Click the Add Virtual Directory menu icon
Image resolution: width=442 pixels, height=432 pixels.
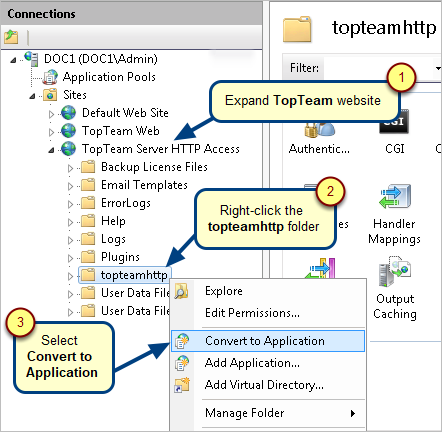click(182, 385)
